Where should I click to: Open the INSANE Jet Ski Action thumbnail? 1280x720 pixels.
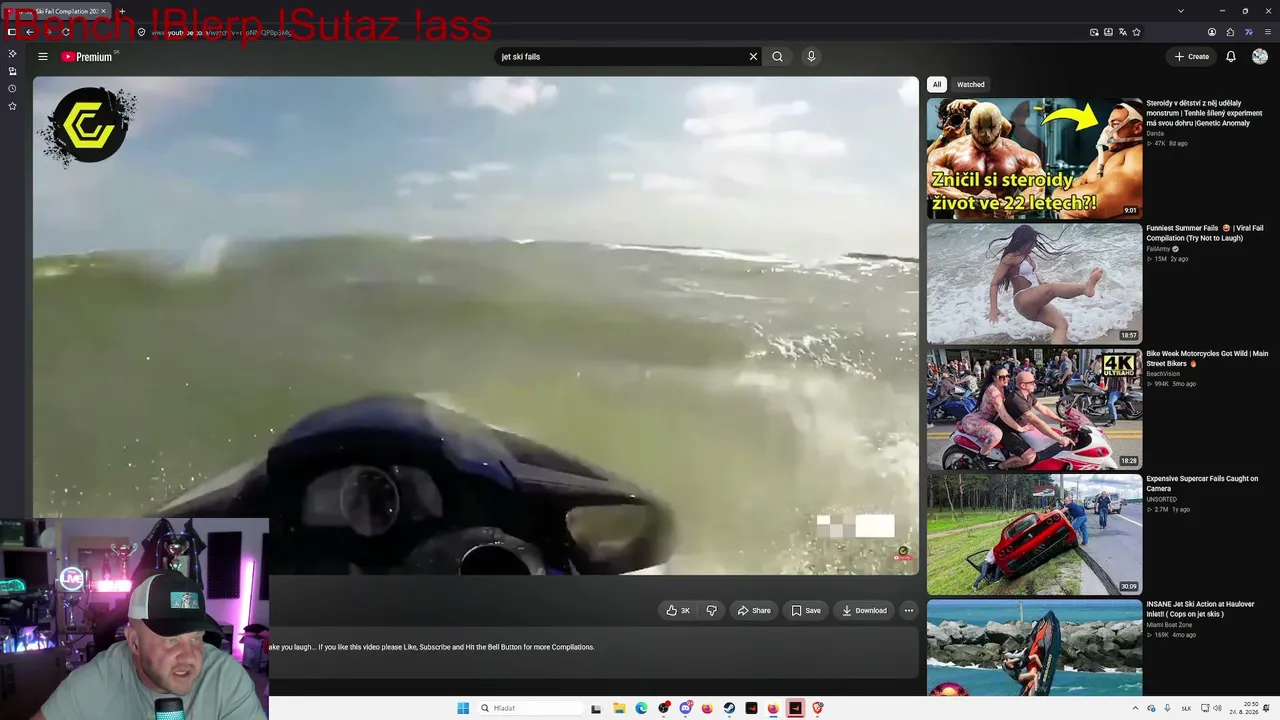(x=1034, y=647)
